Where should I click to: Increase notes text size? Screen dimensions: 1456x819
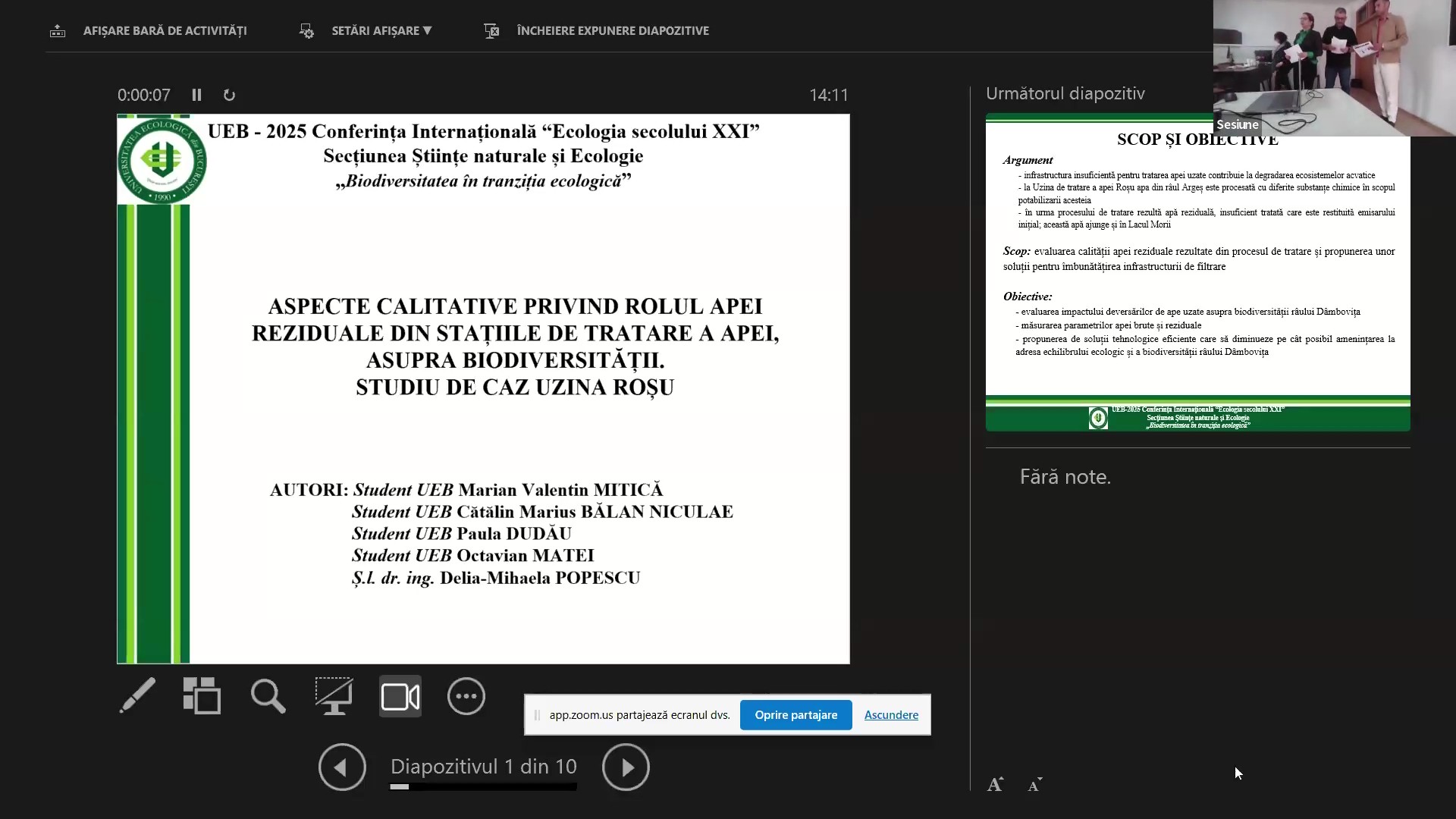995,785
